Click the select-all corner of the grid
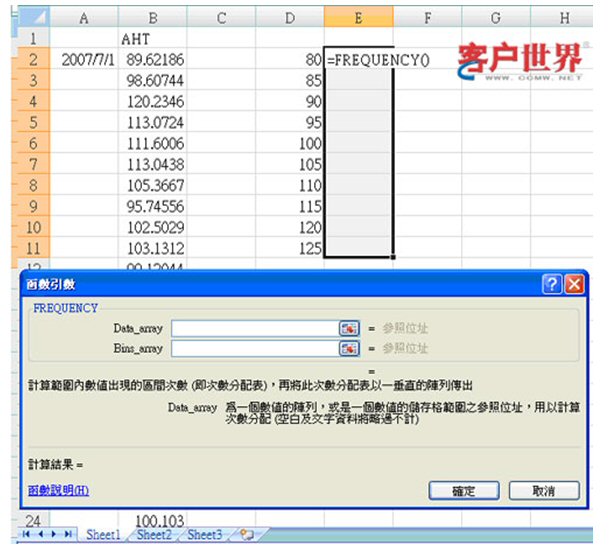 point(30,17)
